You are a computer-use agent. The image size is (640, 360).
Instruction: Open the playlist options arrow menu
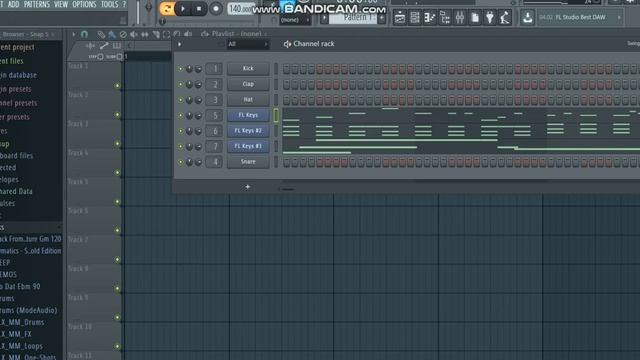click(73, 34)
